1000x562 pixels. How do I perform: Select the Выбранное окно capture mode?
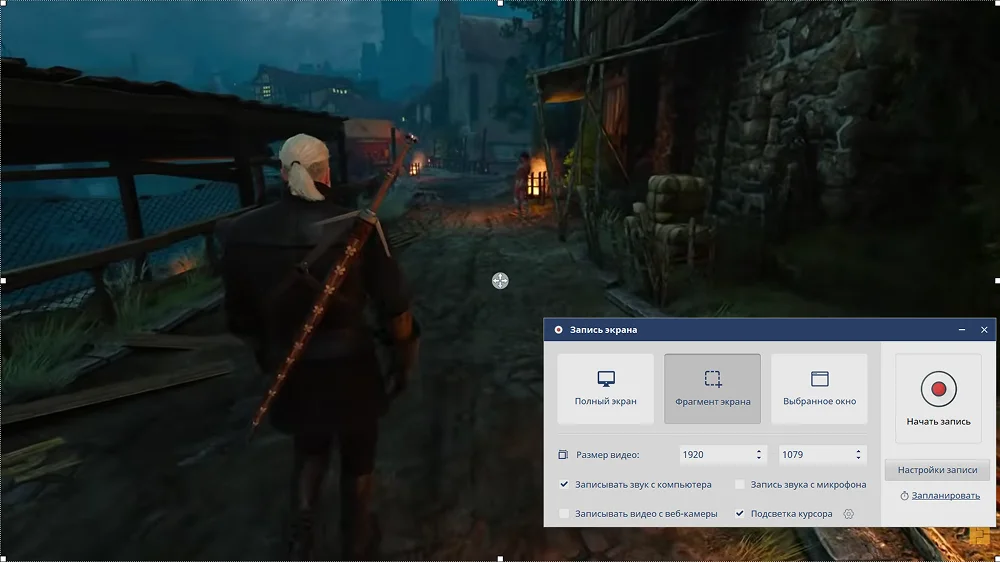[x=820, y=388]
